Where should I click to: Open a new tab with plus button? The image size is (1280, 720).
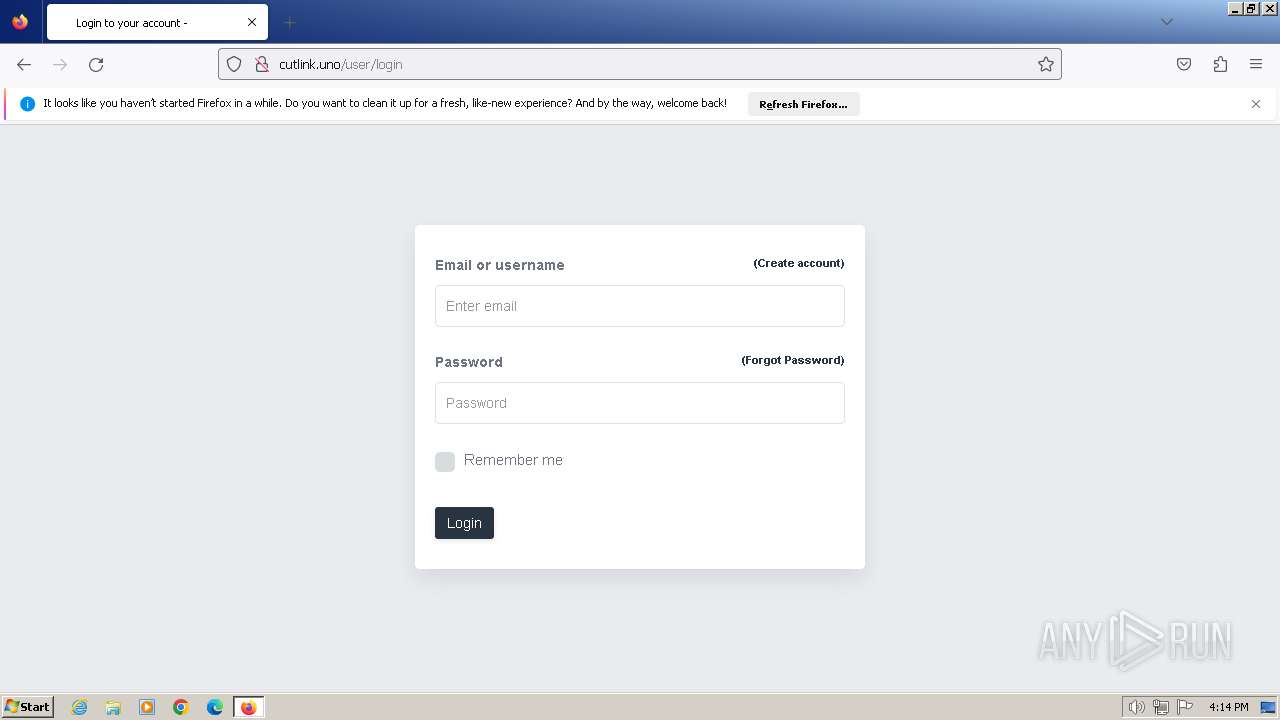click(x=289, y=22)
